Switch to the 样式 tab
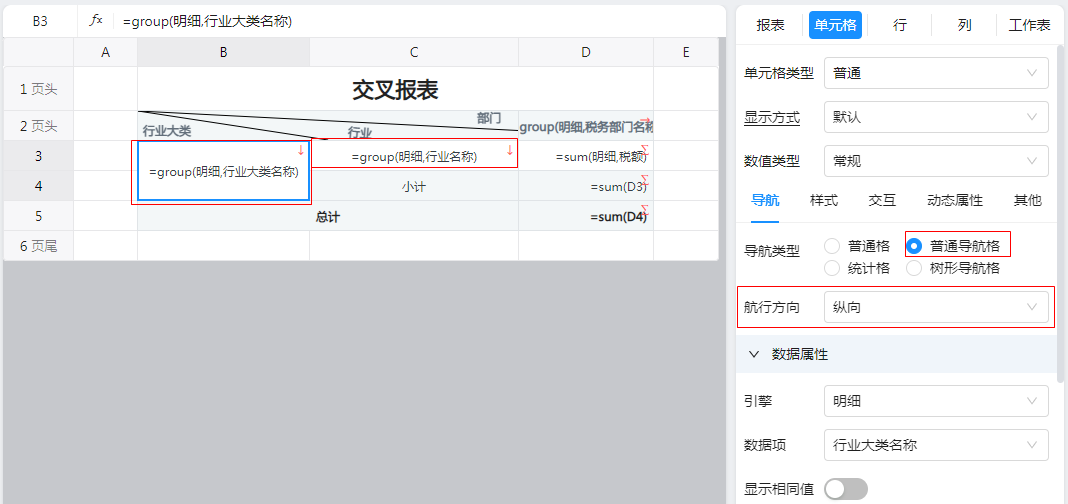This screenshot has width=1068, height=504. [x=824, y=200]
